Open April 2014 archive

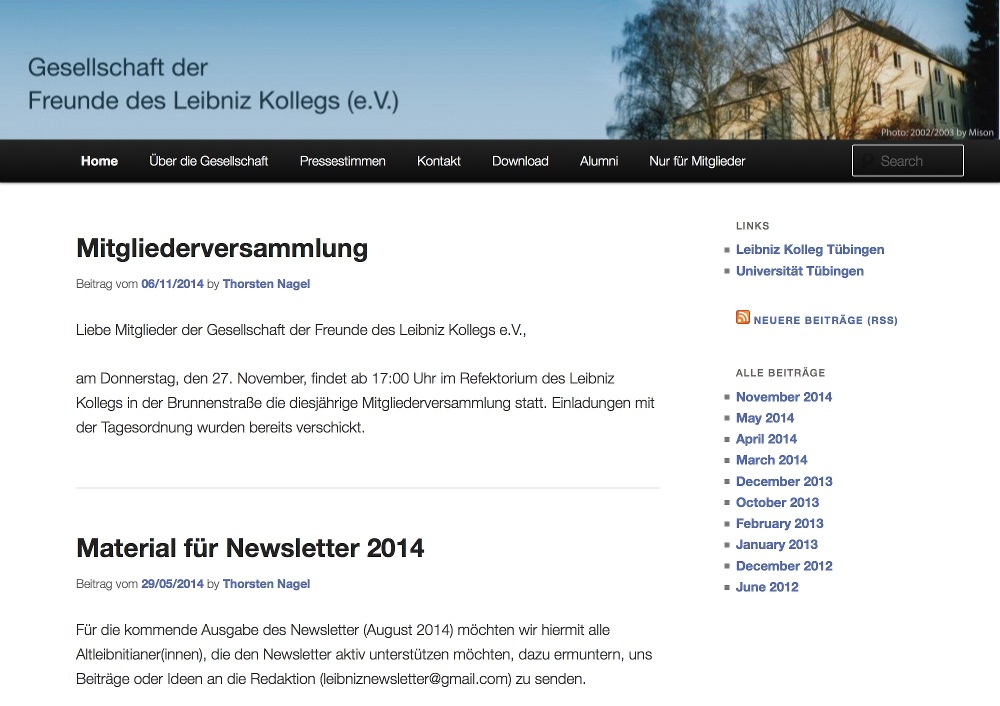766,439
